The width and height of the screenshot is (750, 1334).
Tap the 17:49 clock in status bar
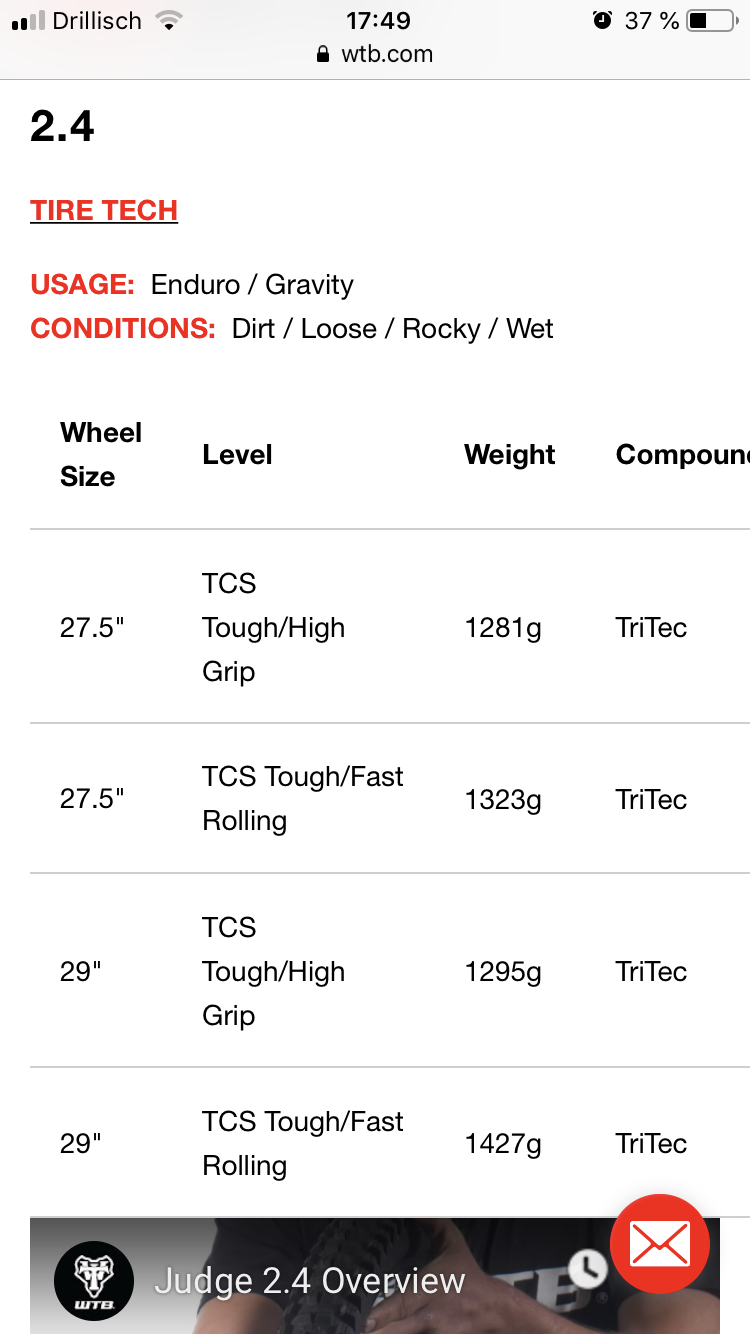point(378,21)
